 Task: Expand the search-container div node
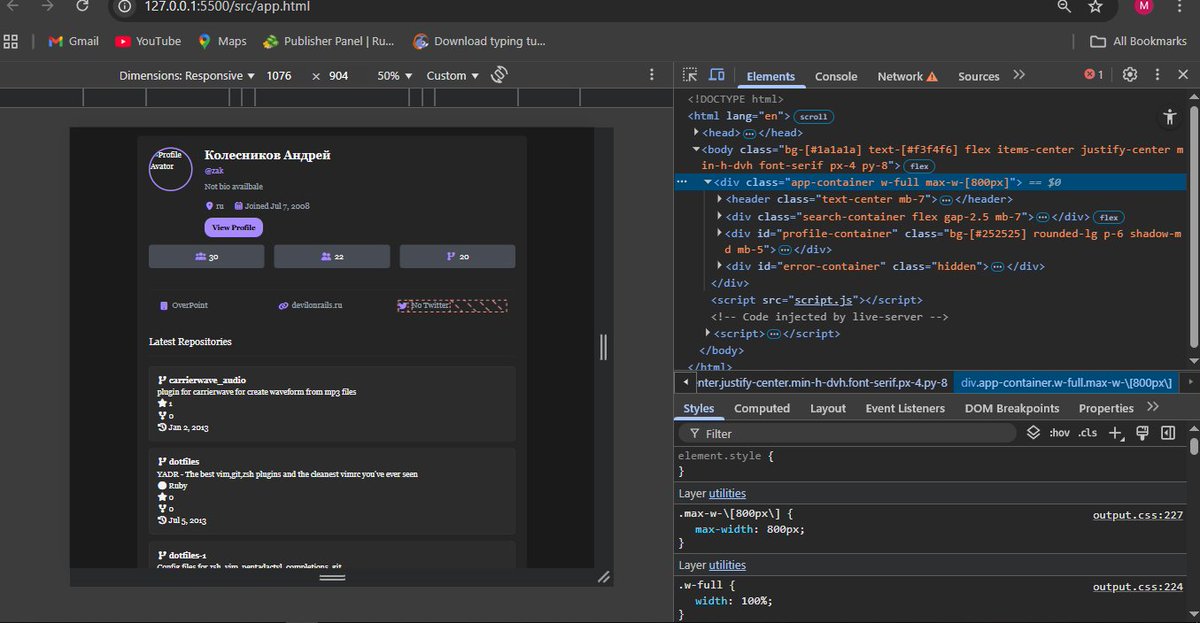point(720,216)
